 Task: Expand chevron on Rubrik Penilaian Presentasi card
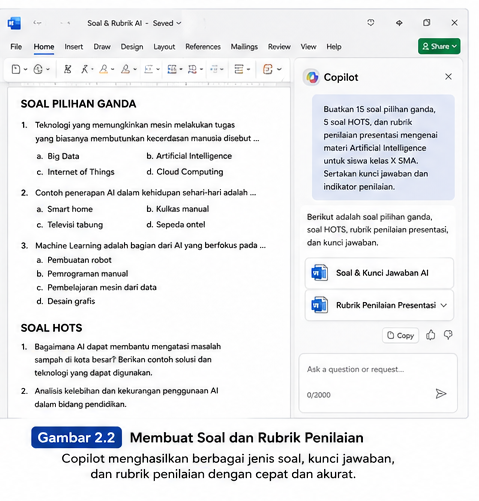[444, 305]
